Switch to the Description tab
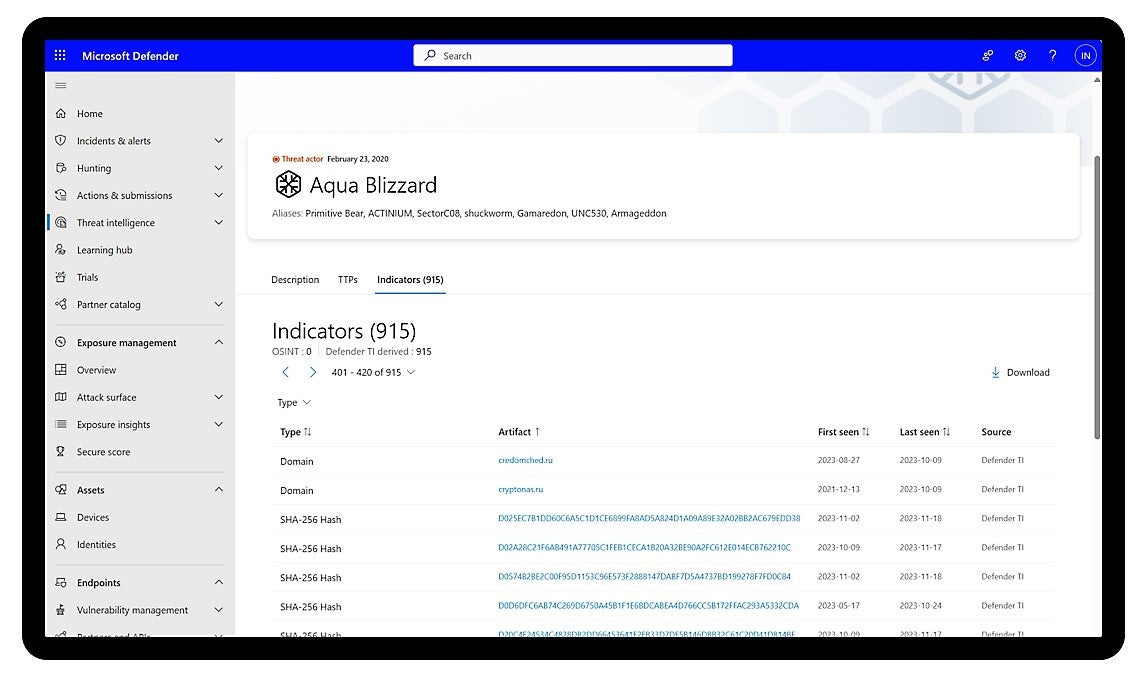 click(x=295, y=280)
